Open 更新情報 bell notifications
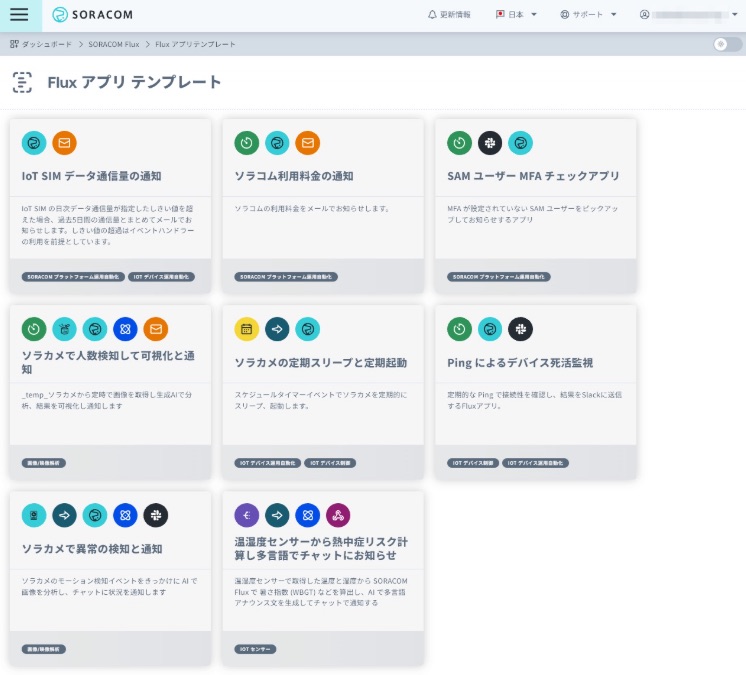 click(x=449, y=15)
